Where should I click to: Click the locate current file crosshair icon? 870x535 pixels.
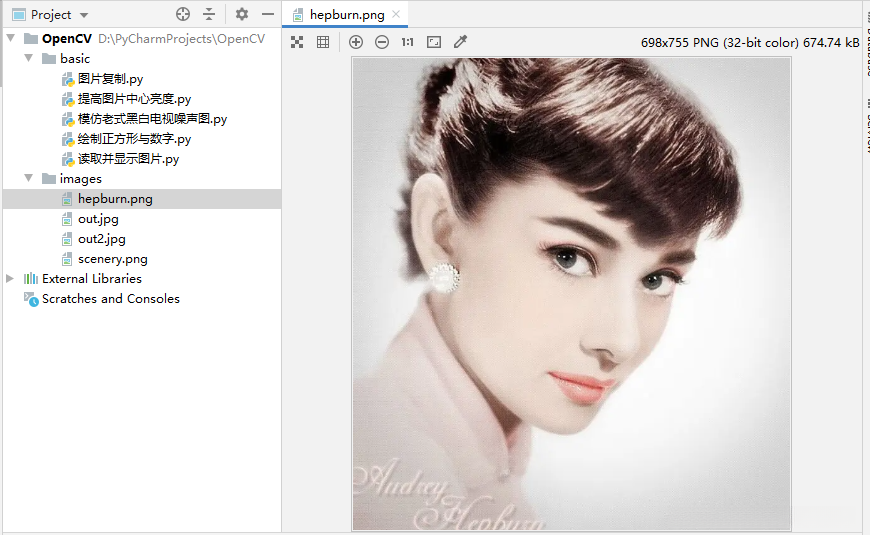click(183, 14)
